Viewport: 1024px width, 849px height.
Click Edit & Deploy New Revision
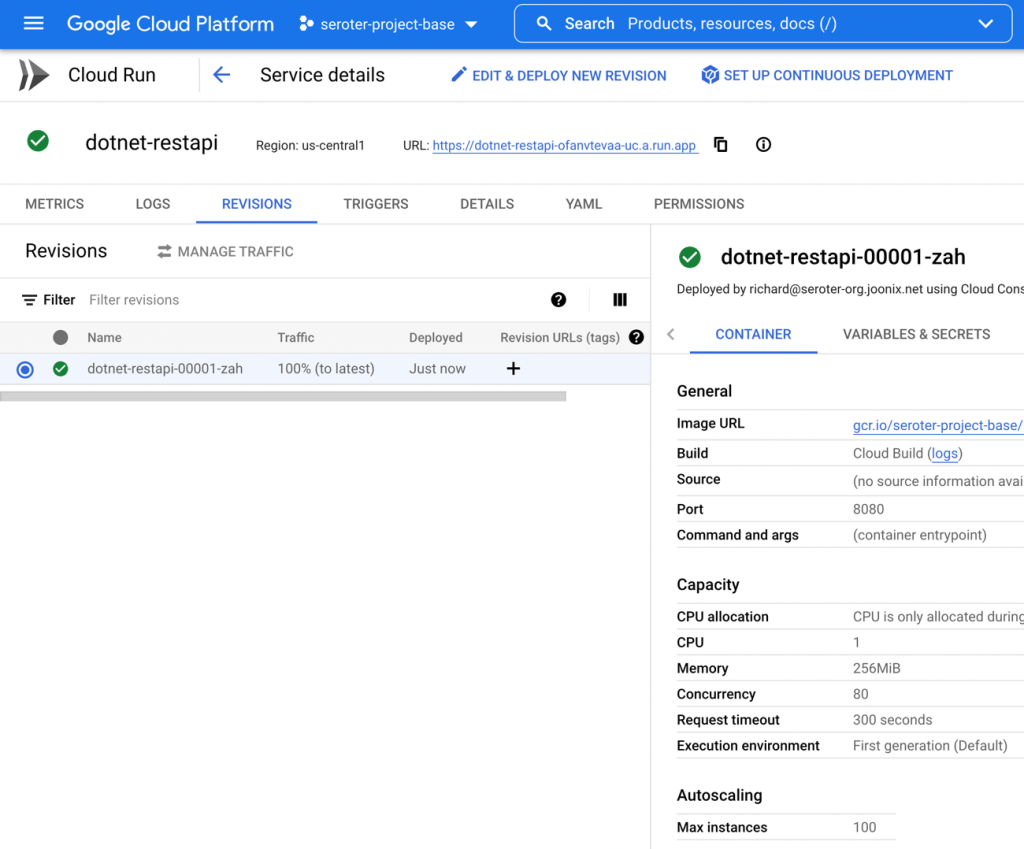[x=558, y=75]
